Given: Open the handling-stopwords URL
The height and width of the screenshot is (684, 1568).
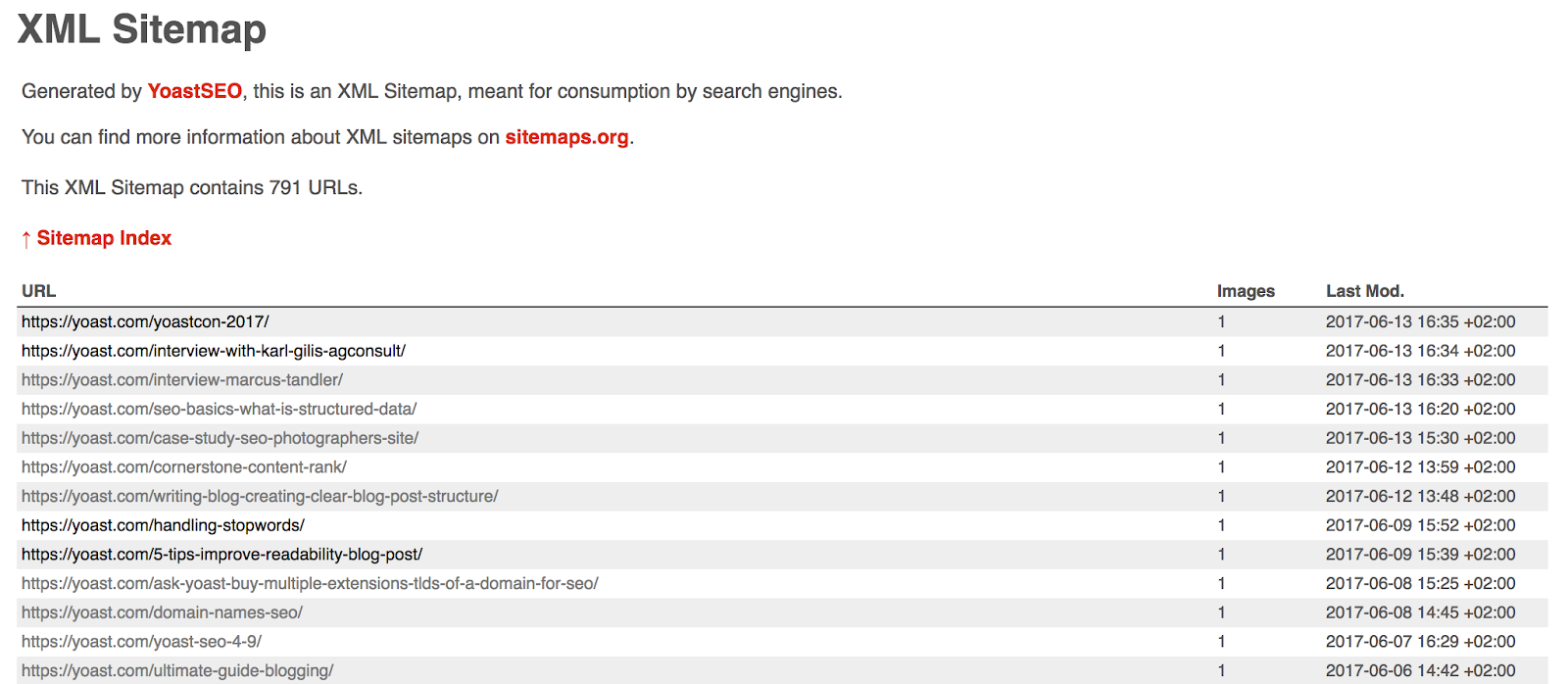Looking at the screenshot, I should coord(164,525).
